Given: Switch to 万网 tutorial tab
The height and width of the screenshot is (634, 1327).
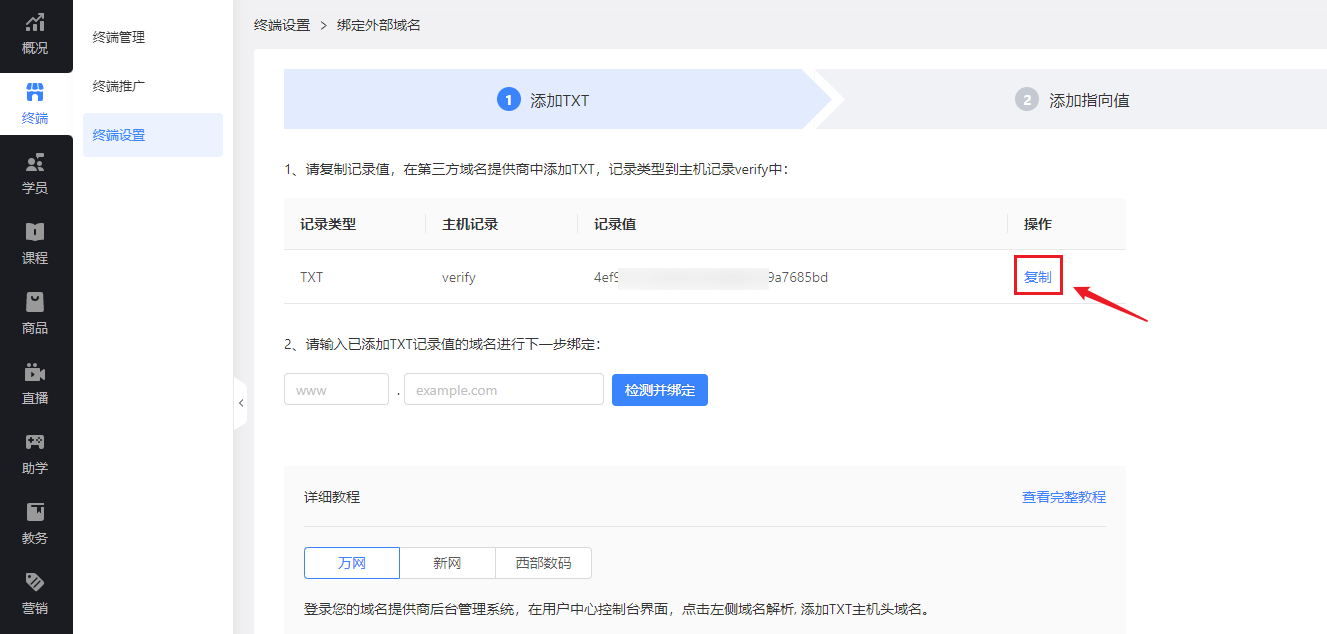Looking at the screenshot, I should pyautogui.click(x=352, y=563).
